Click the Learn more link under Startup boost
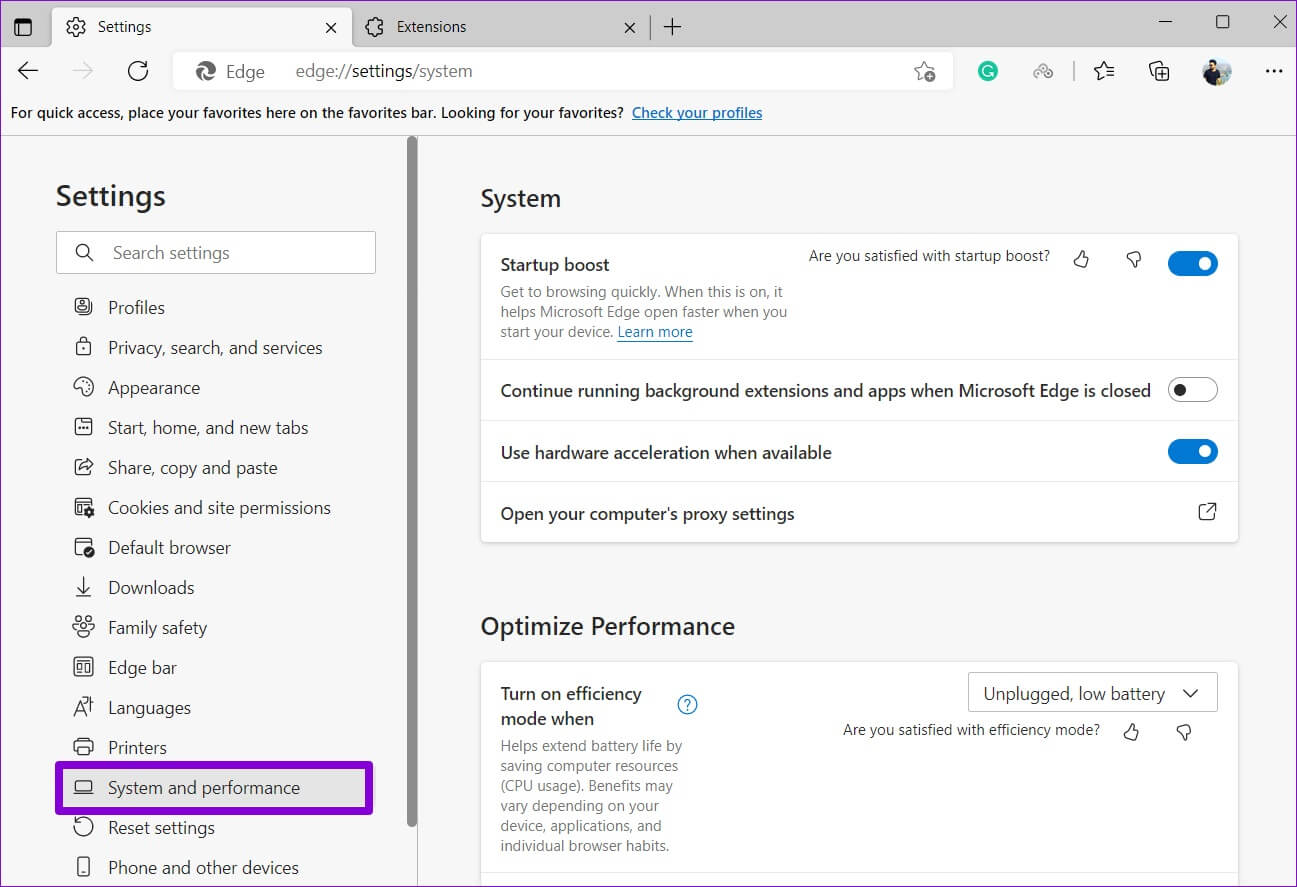Image resolution: width=1297 pixels, height=887 pixels. click(x=655, y=332)
